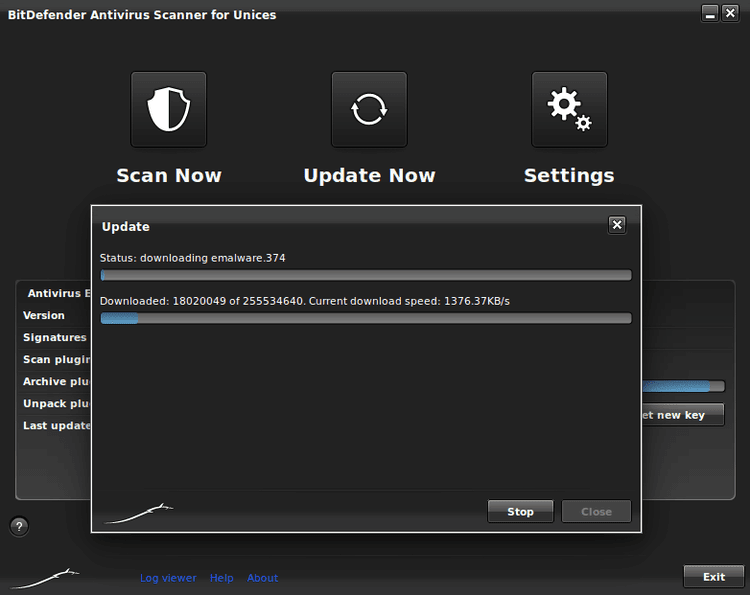750x595 pixels.
Task: Stop the update download
Action: tap(520, 511)
